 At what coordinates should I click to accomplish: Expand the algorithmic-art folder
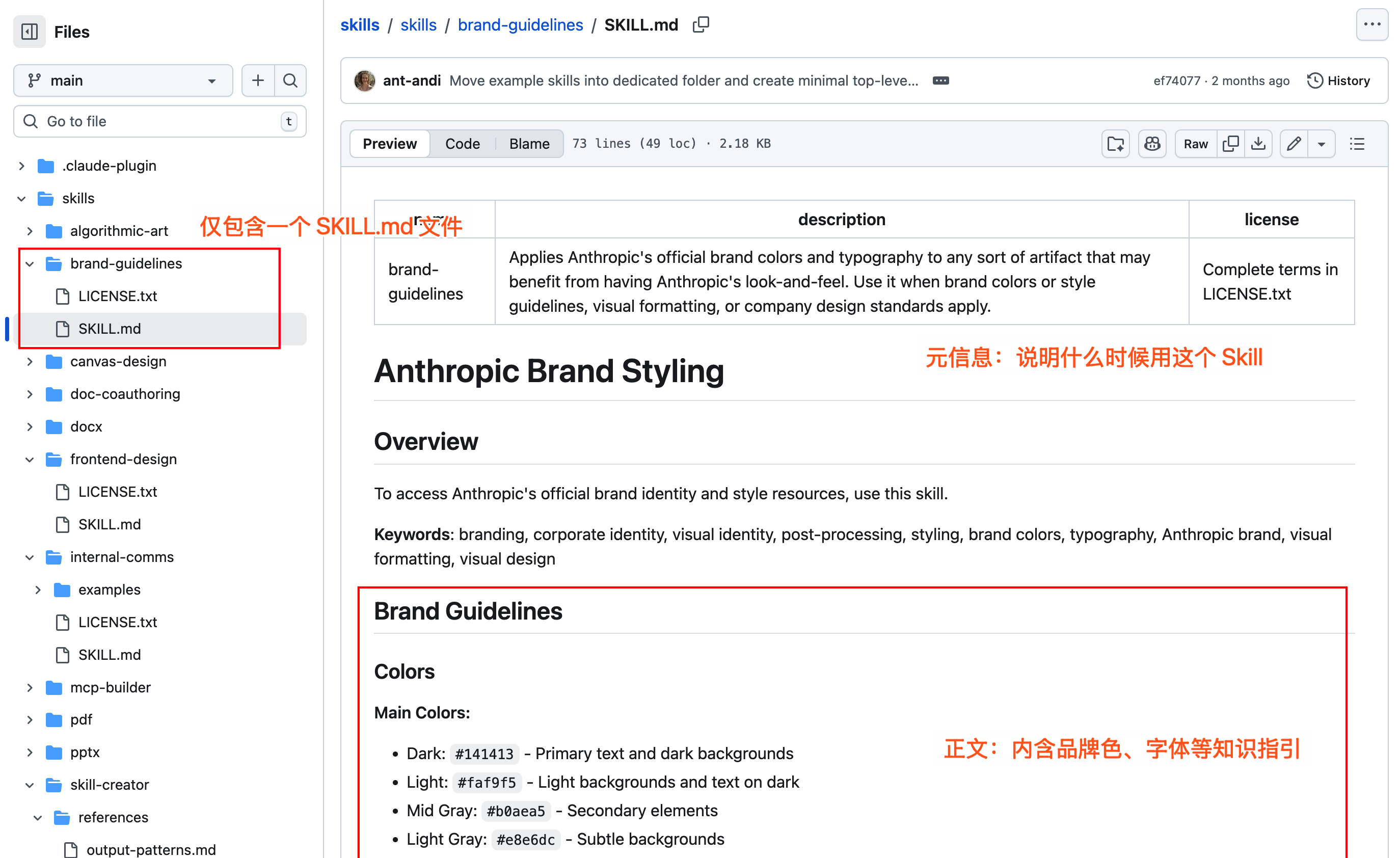tap(30, 231)
